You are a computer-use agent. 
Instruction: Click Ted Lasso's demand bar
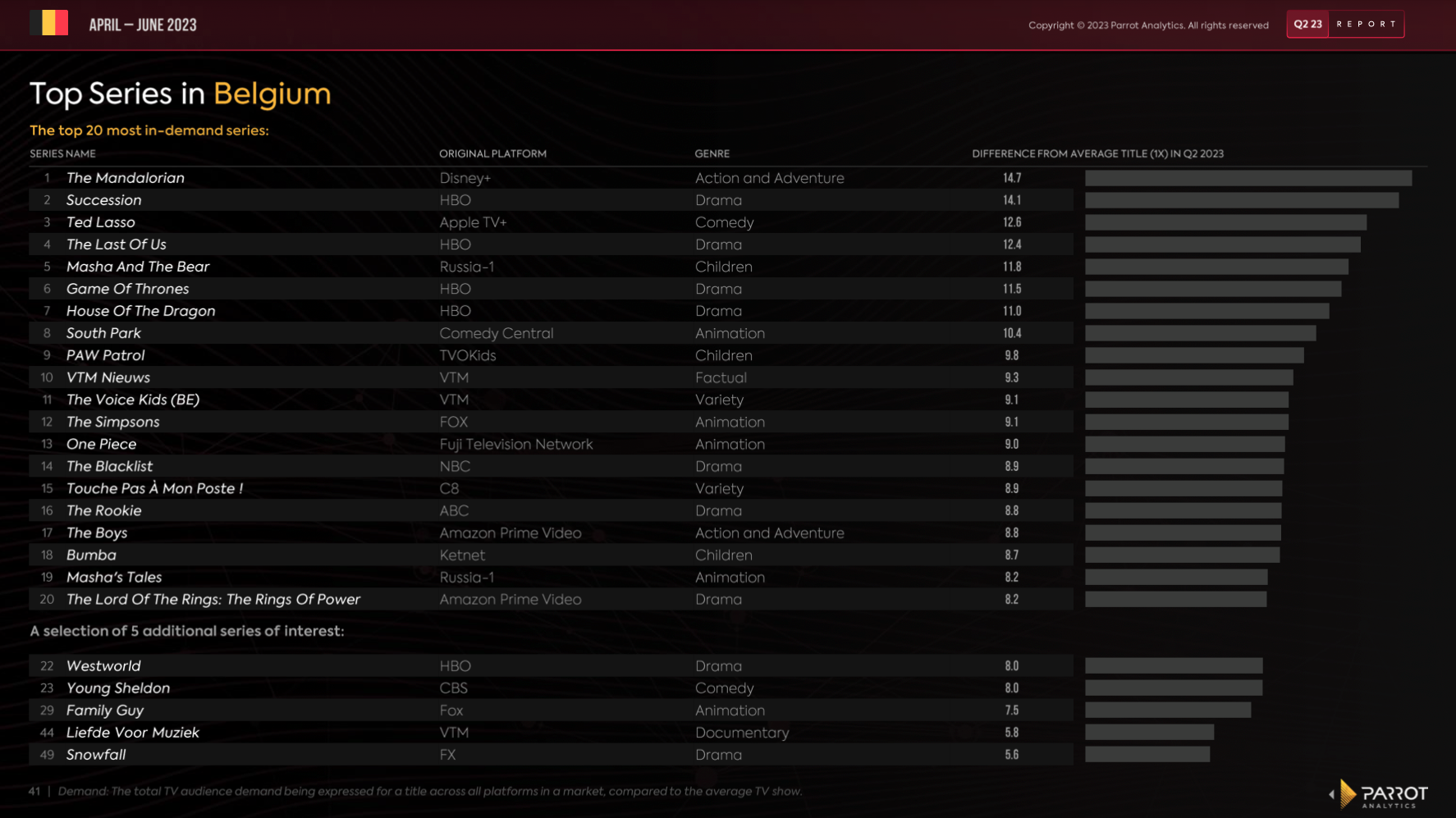pos(1225,222)
